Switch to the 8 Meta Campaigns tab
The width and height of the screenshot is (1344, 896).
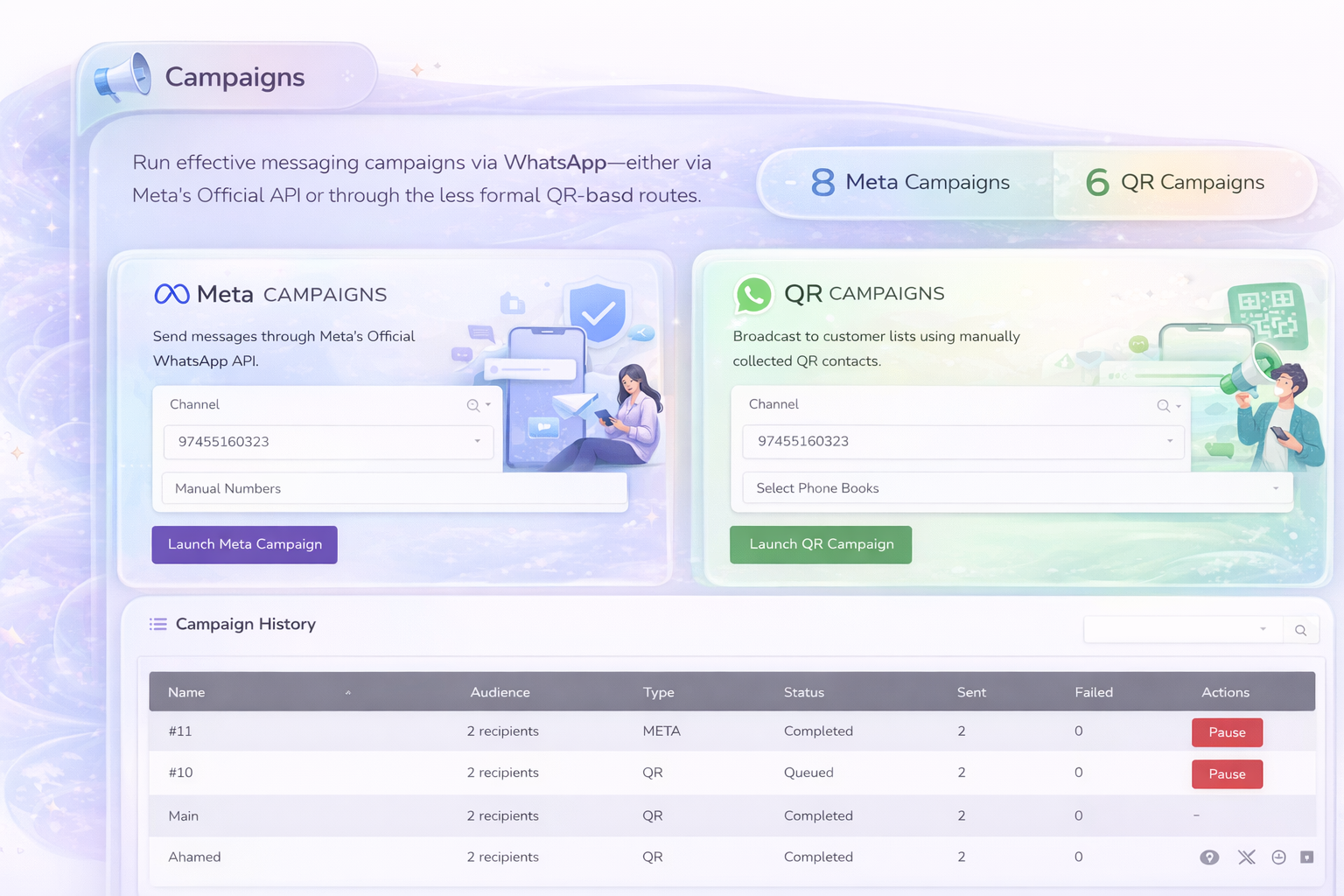click(x=906, y=182)
